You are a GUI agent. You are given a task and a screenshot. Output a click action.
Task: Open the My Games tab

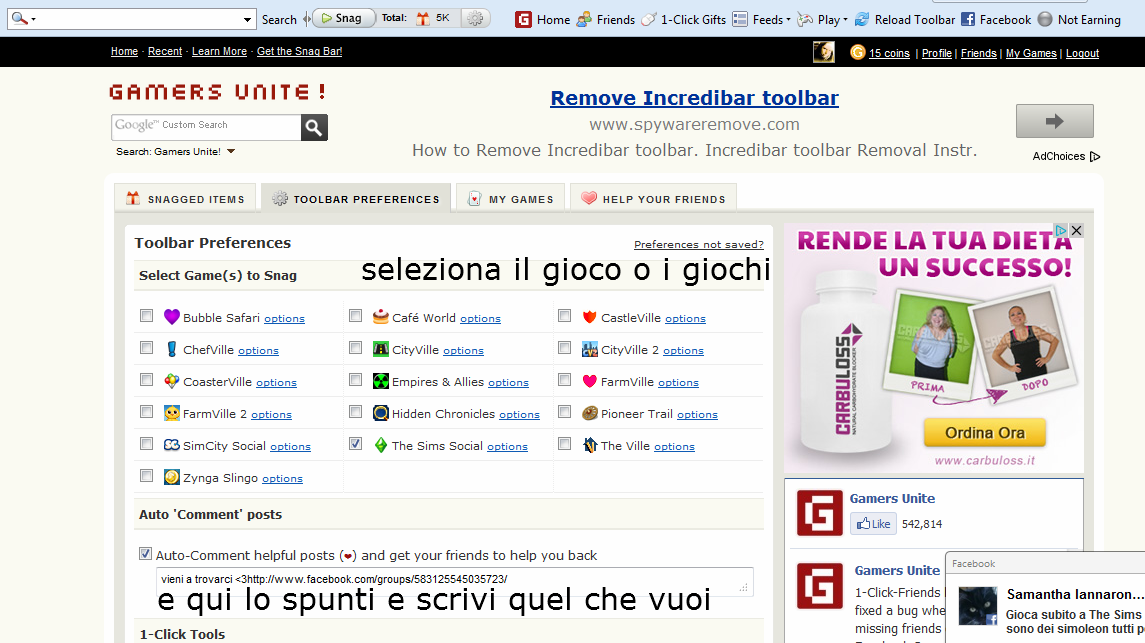[x=510, y=199]
